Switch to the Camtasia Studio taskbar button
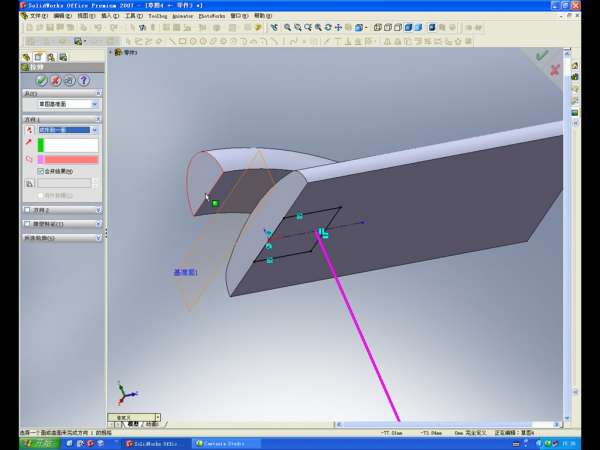This screenshot has width=600, height=450. tap(226, 443)
